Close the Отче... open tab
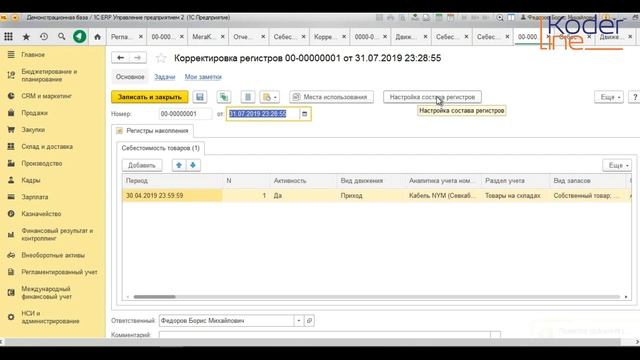This screenshot has width=640, height=360. 263,37
